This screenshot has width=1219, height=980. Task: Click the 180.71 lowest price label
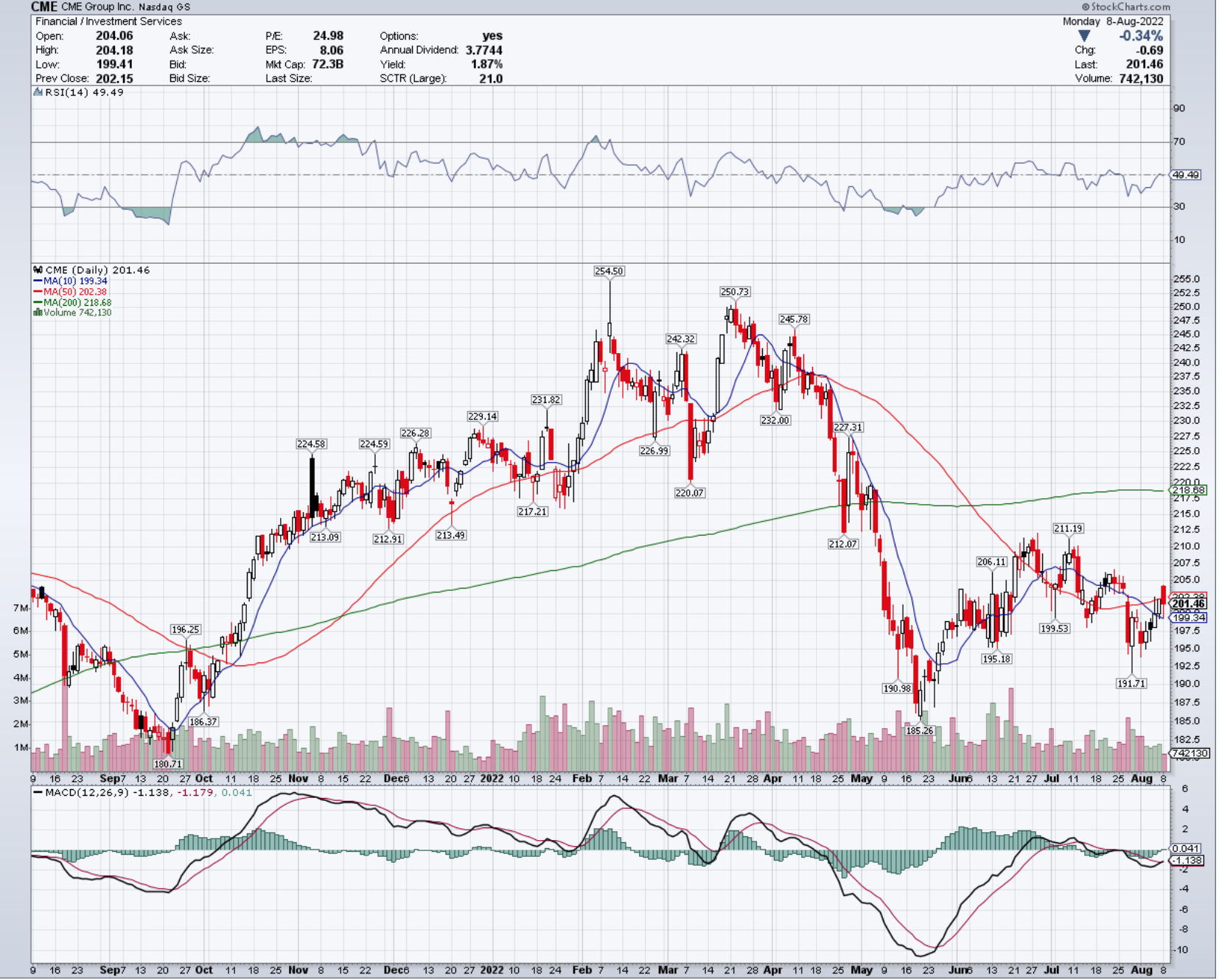pyautogui.click(x=167, y=764)
